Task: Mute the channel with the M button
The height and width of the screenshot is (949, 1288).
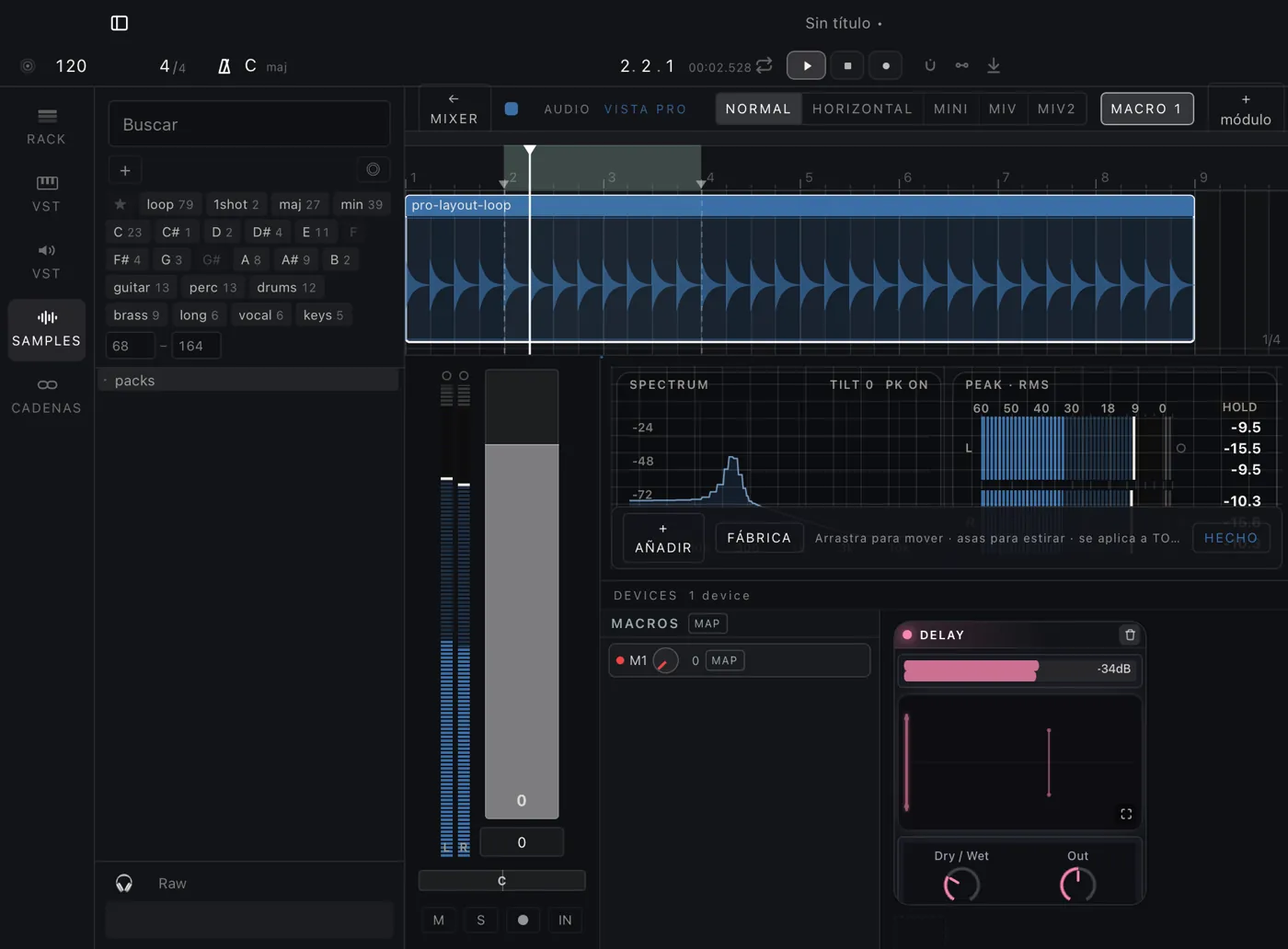Action: coord(439,920)
